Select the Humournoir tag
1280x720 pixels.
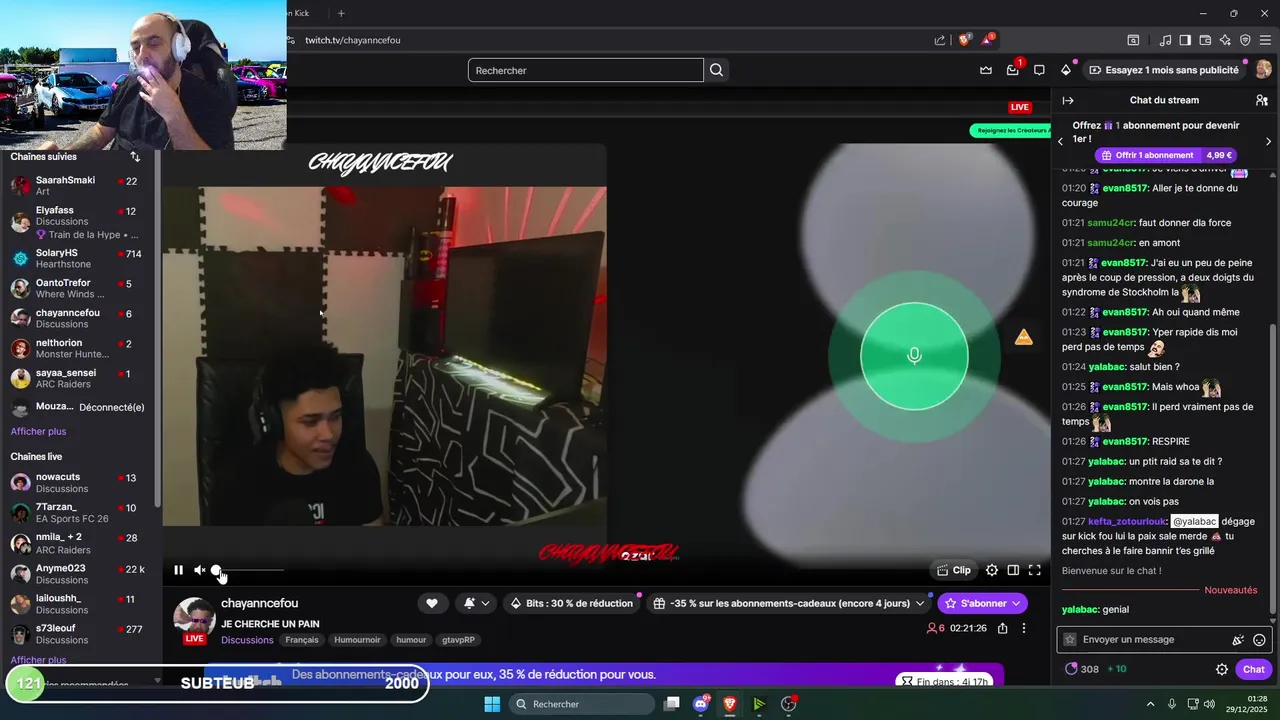[357, 640]
